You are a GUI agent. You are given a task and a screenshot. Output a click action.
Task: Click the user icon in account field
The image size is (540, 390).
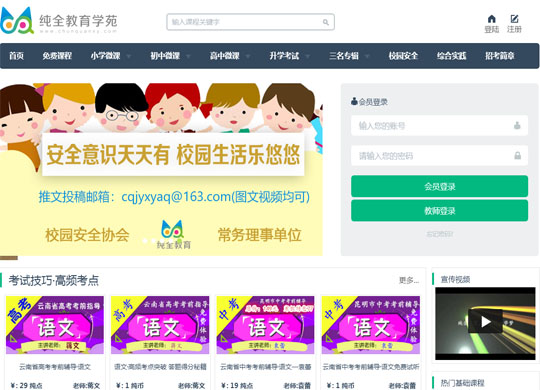coord(517,126)
